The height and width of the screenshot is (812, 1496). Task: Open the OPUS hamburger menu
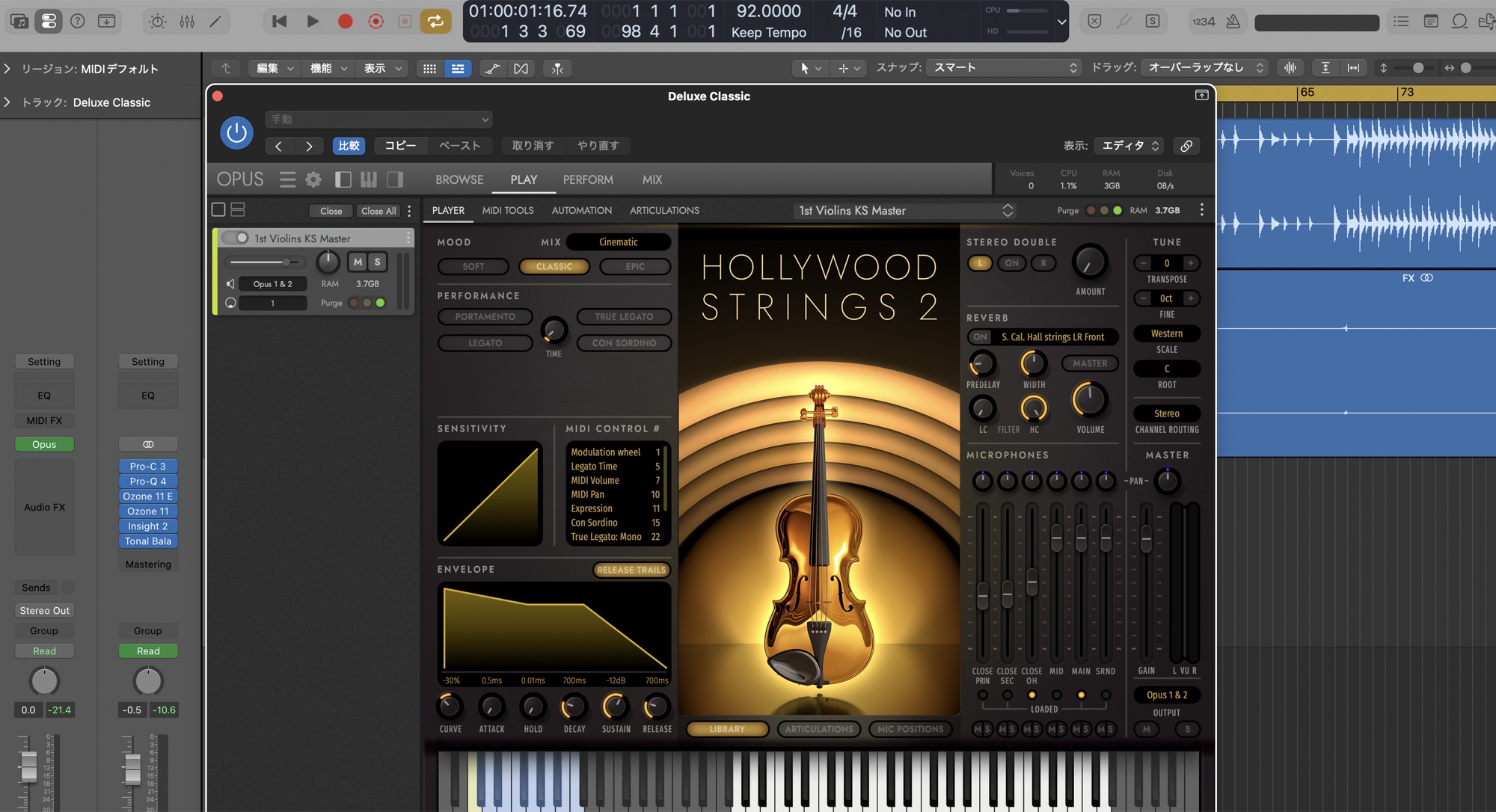tap(288, 179)
